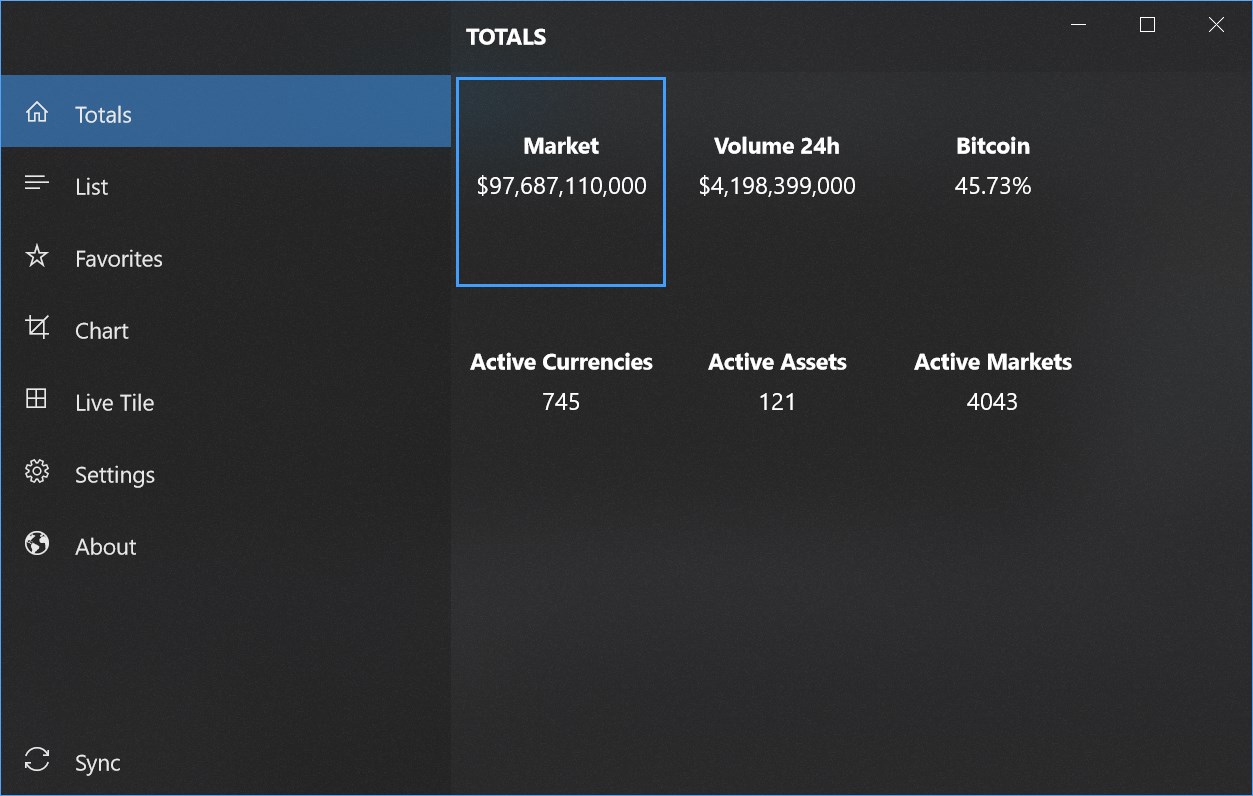
Task: Click Sync at the bottom of sidebar
Action: (x=97, y=762)
